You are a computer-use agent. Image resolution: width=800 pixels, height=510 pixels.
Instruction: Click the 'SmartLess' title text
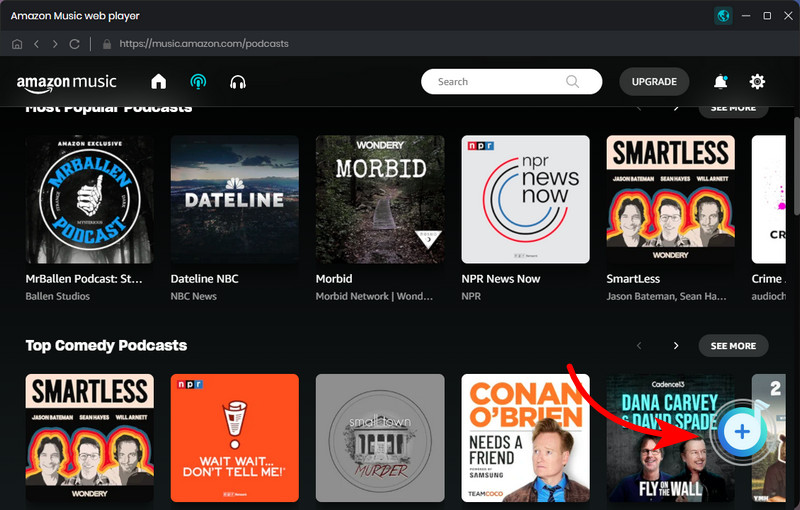tap(633, 279)
